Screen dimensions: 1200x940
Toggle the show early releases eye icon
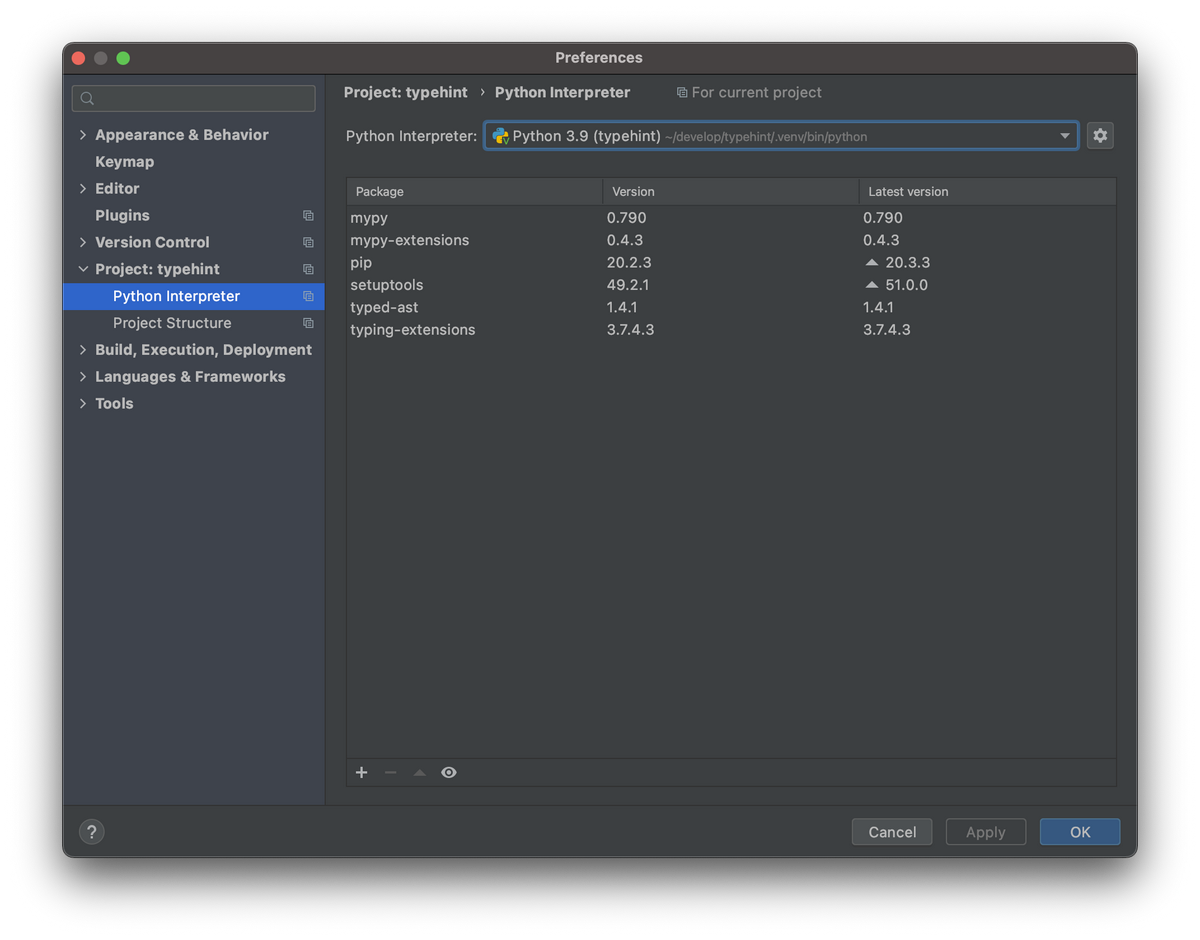[x=449, y=773]
